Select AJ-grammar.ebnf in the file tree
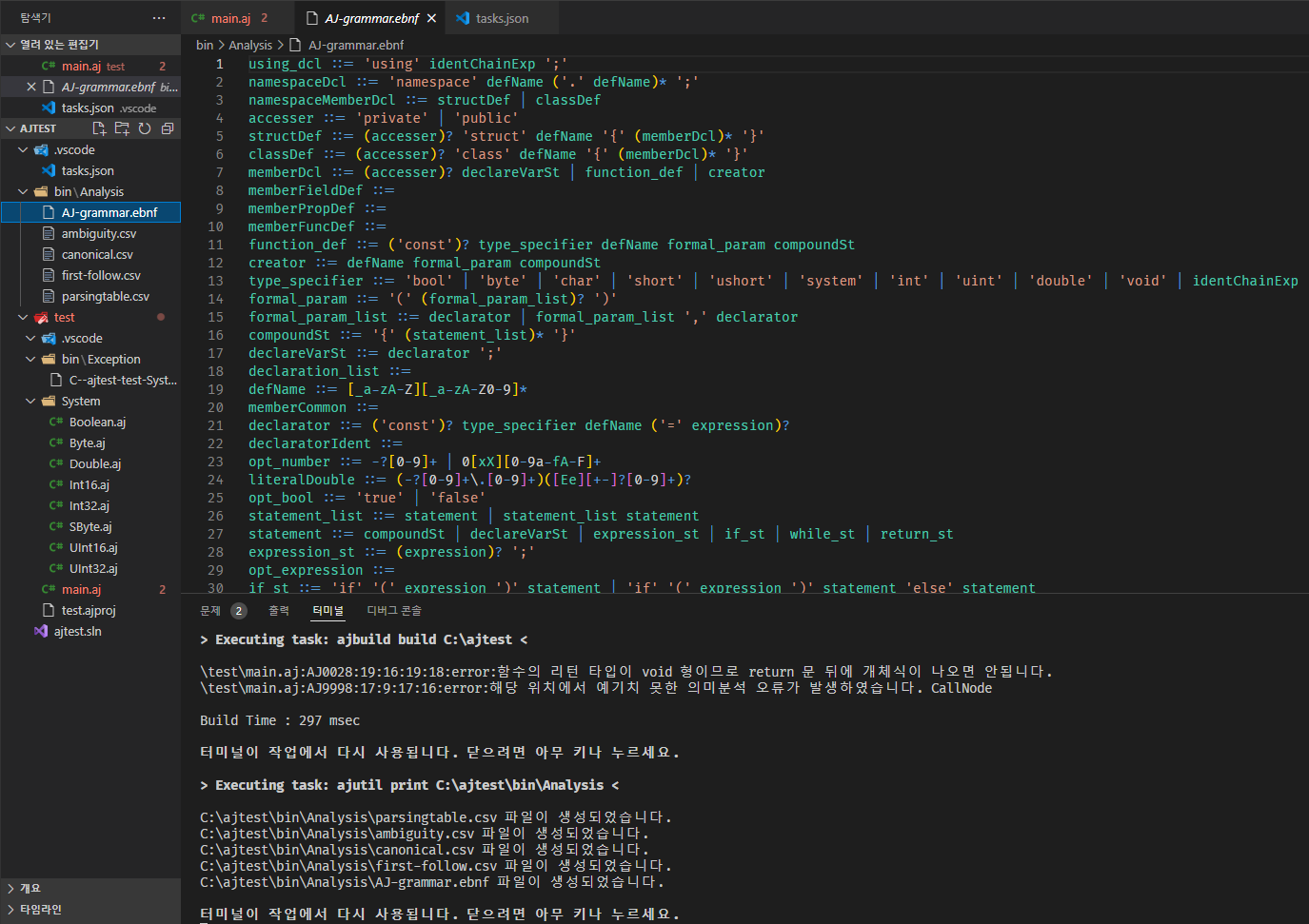Viewport: 1309px width, 924px height. 90,212
